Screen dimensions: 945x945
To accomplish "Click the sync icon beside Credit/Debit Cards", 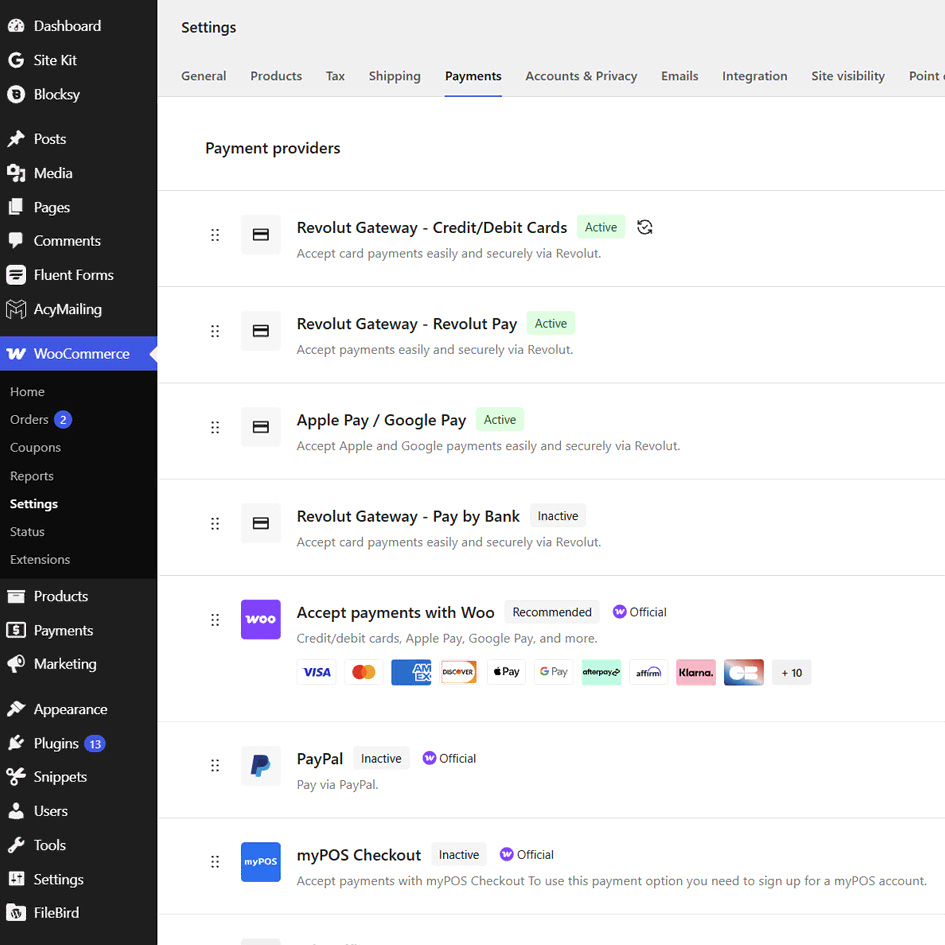I will [644, 227].
